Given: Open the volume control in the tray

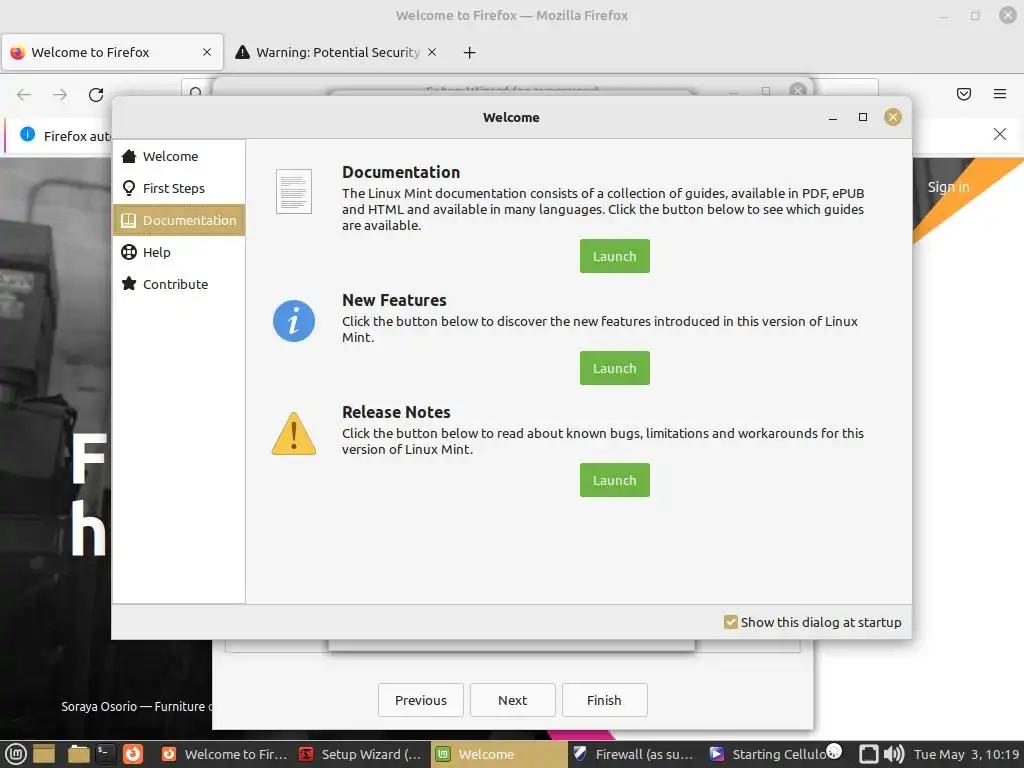Looking at the screenshot, I should [894, 754].
